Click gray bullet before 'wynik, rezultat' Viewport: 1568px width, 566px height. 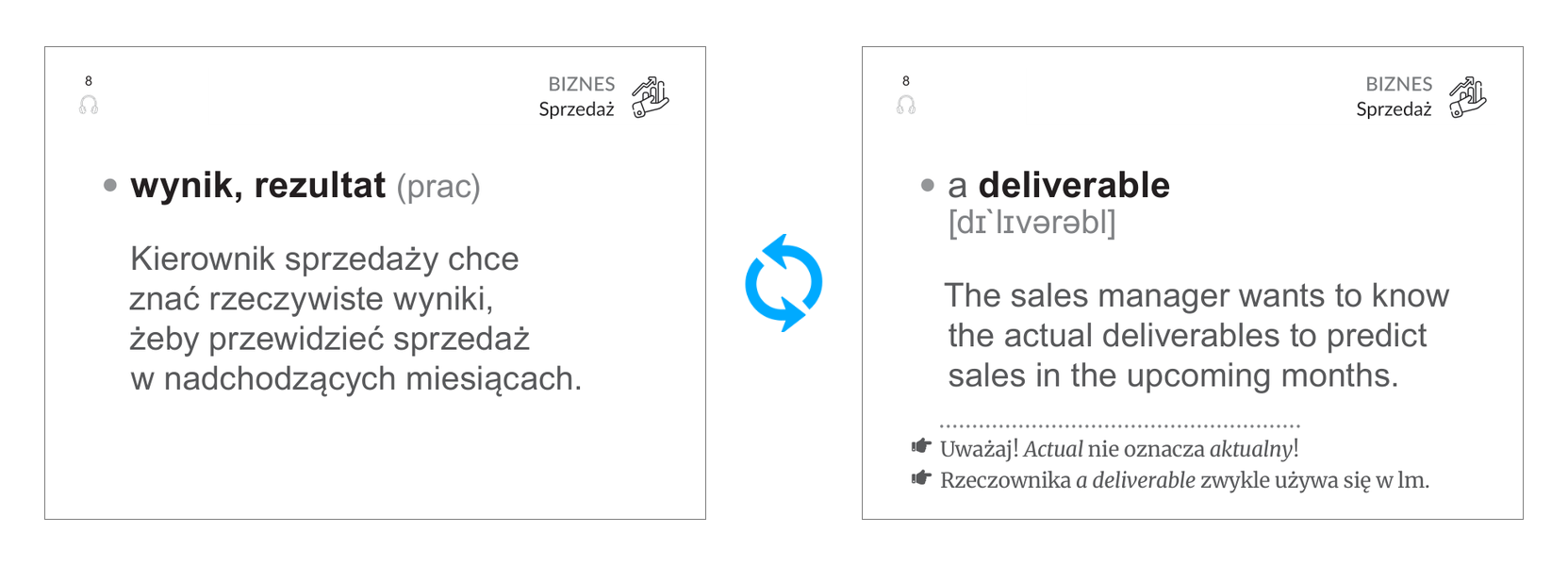110,186
